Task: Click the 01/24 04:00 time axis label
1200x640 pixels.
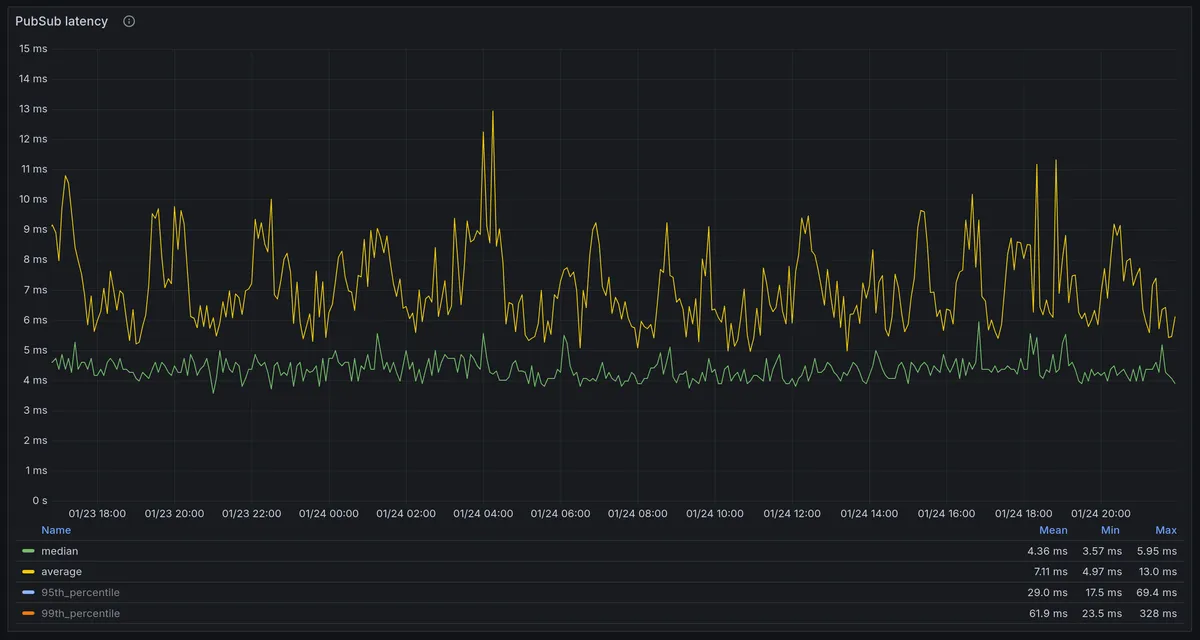Action: [483, 514]
